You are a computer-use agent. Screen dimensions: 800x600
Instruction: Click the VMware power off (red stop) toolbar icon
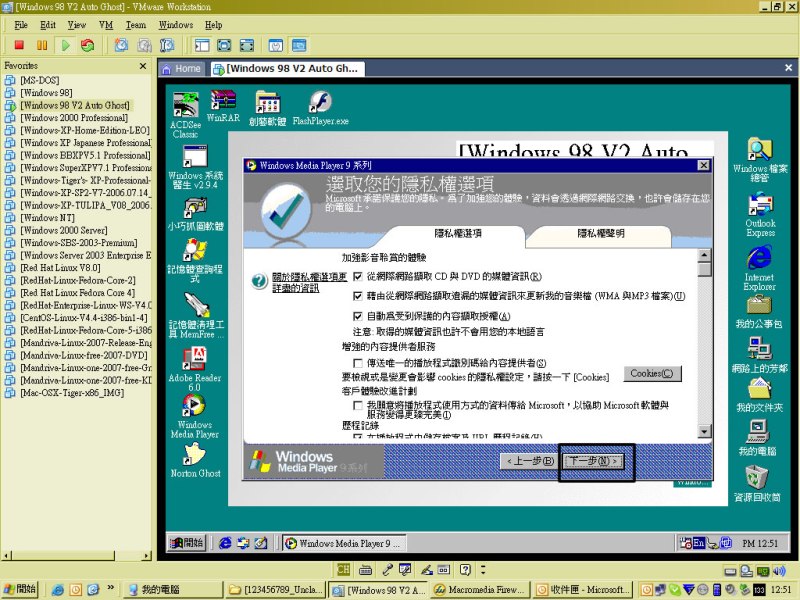pos(19,45)
